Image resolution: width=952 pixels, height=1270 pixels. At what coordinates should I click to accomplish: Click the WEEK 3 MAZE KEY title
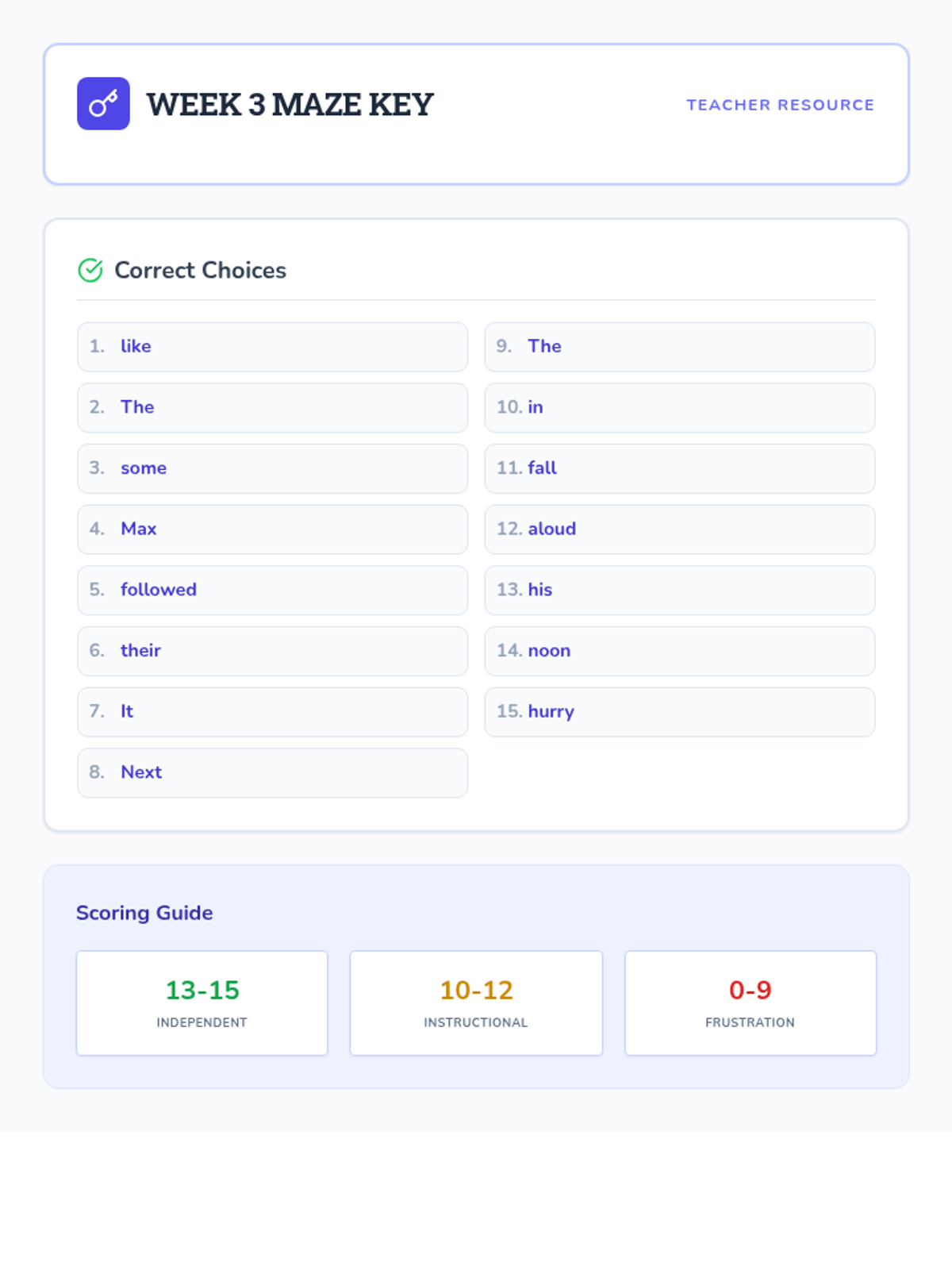[290, 105]
